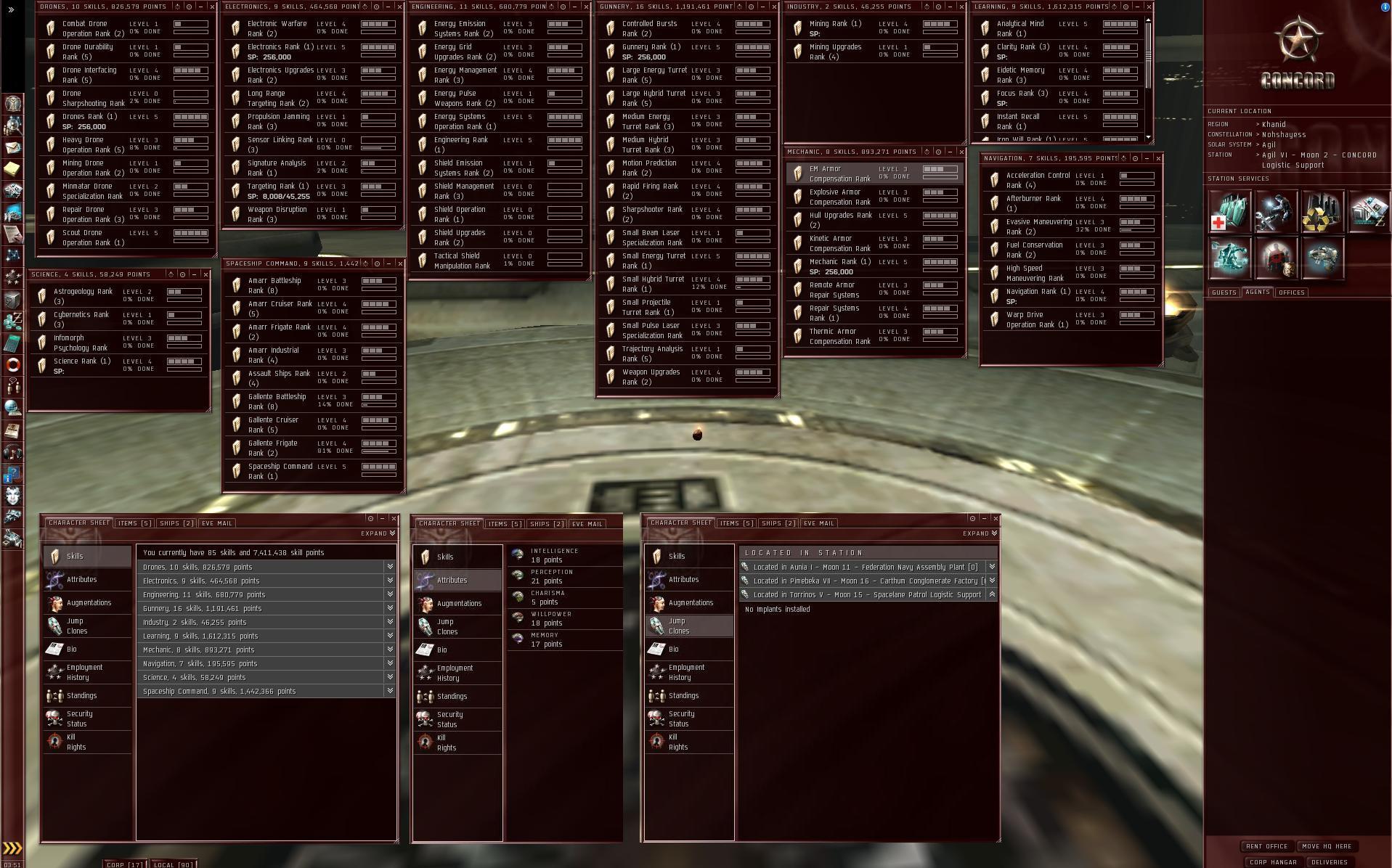1392x868 pixels.
Task: Open the chat channels speech-bubble sidebar icon
Action: (13, 386)
